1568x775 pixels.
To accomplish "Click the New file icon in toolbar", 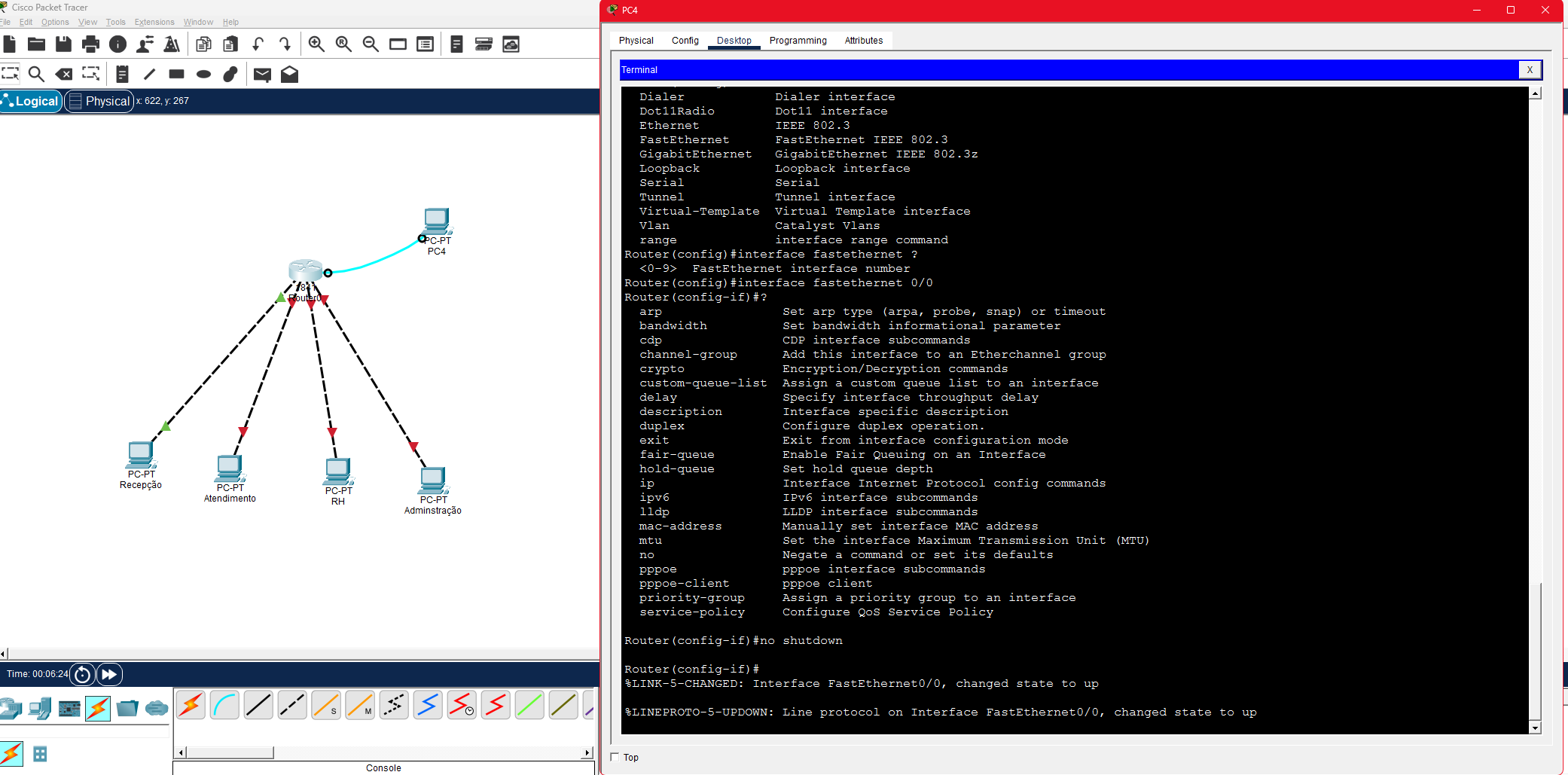I will pos(9,44).
